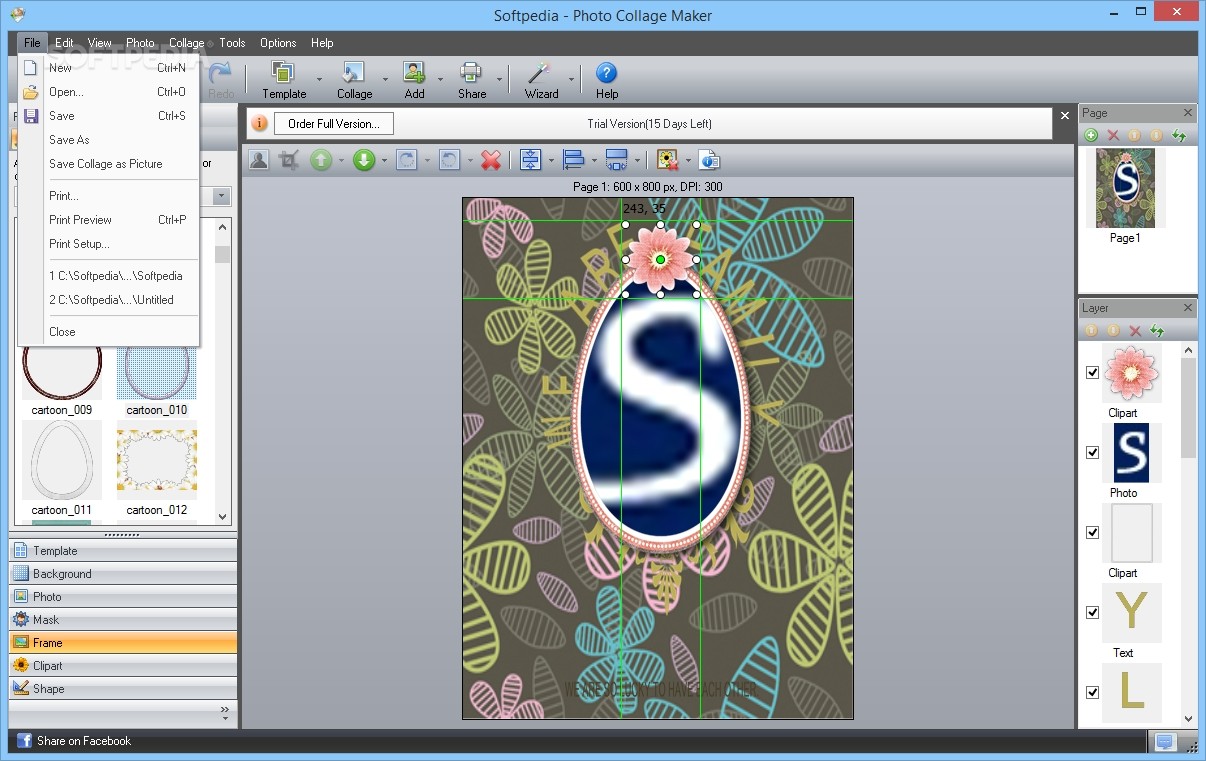Open dropdown next to rotate clockwise icon

tap(427, 160)
